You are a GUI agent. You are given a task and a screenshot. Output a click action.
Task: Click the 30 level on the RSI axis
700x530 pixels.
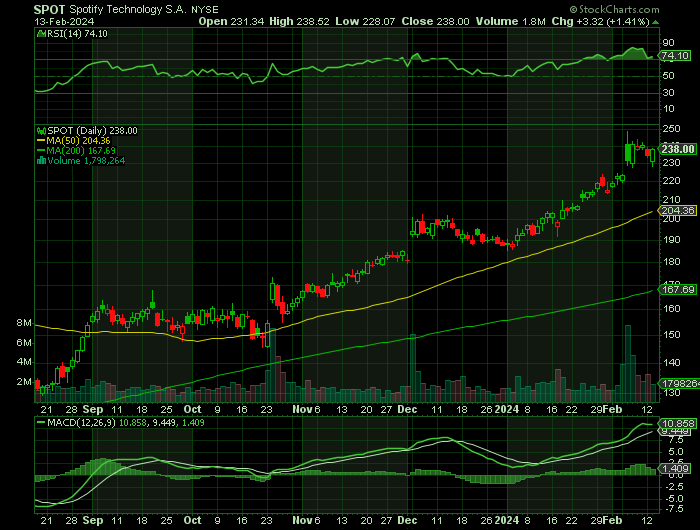668,92
